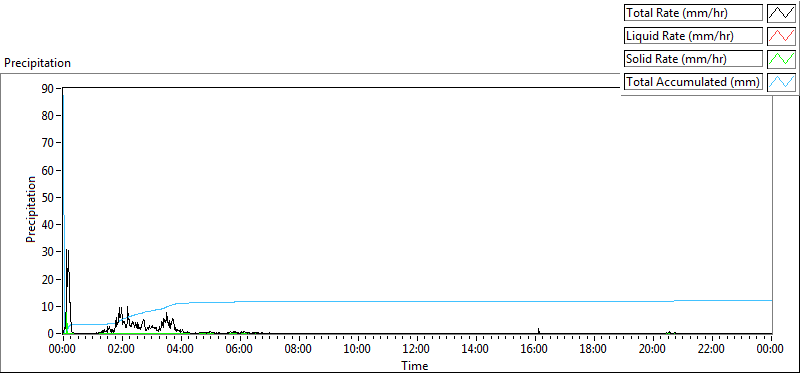Viewport: 800px width, 373px height.
Task: Click the Total Rate (mm/hr) legend label
Action: point(693,13)
